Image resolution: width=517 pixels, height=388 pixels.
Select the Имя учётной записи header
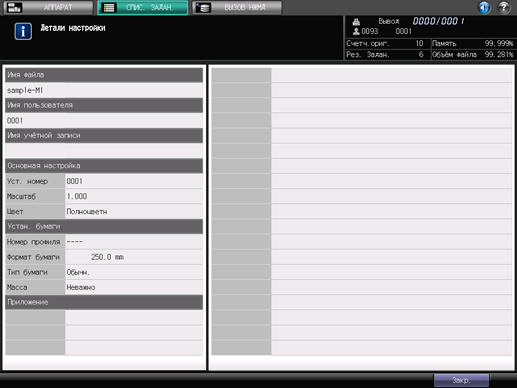click(x=104, y=136)
